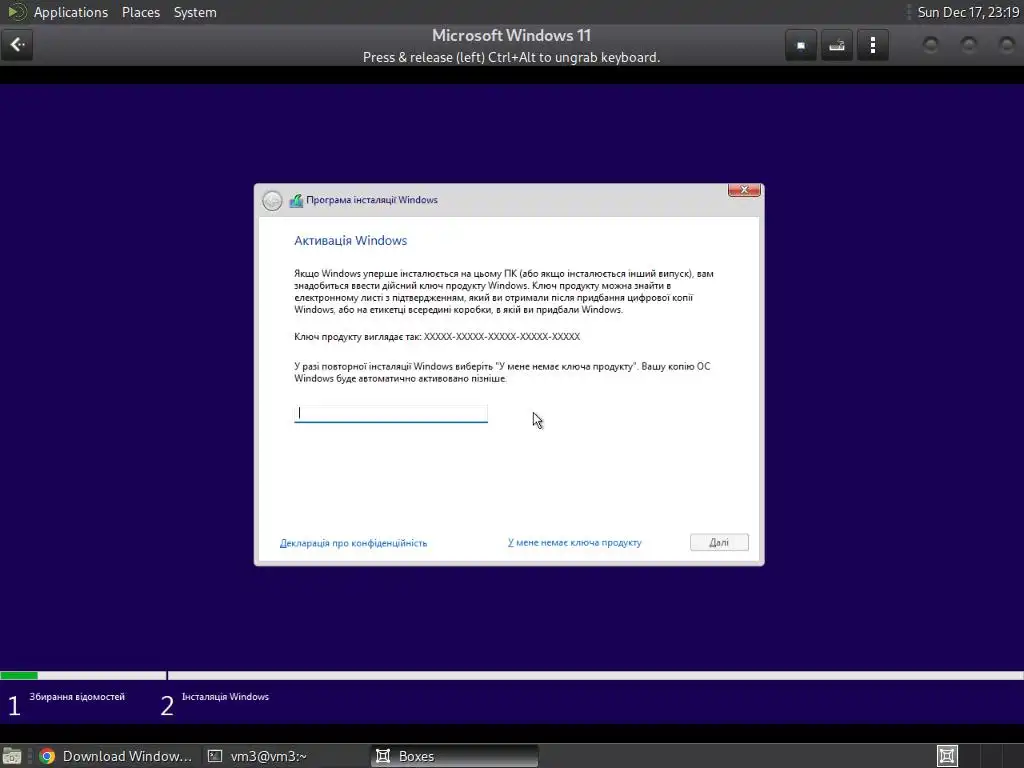Screen dimensions: 1024x768
Task: Open the System menu
Action: 195,12
